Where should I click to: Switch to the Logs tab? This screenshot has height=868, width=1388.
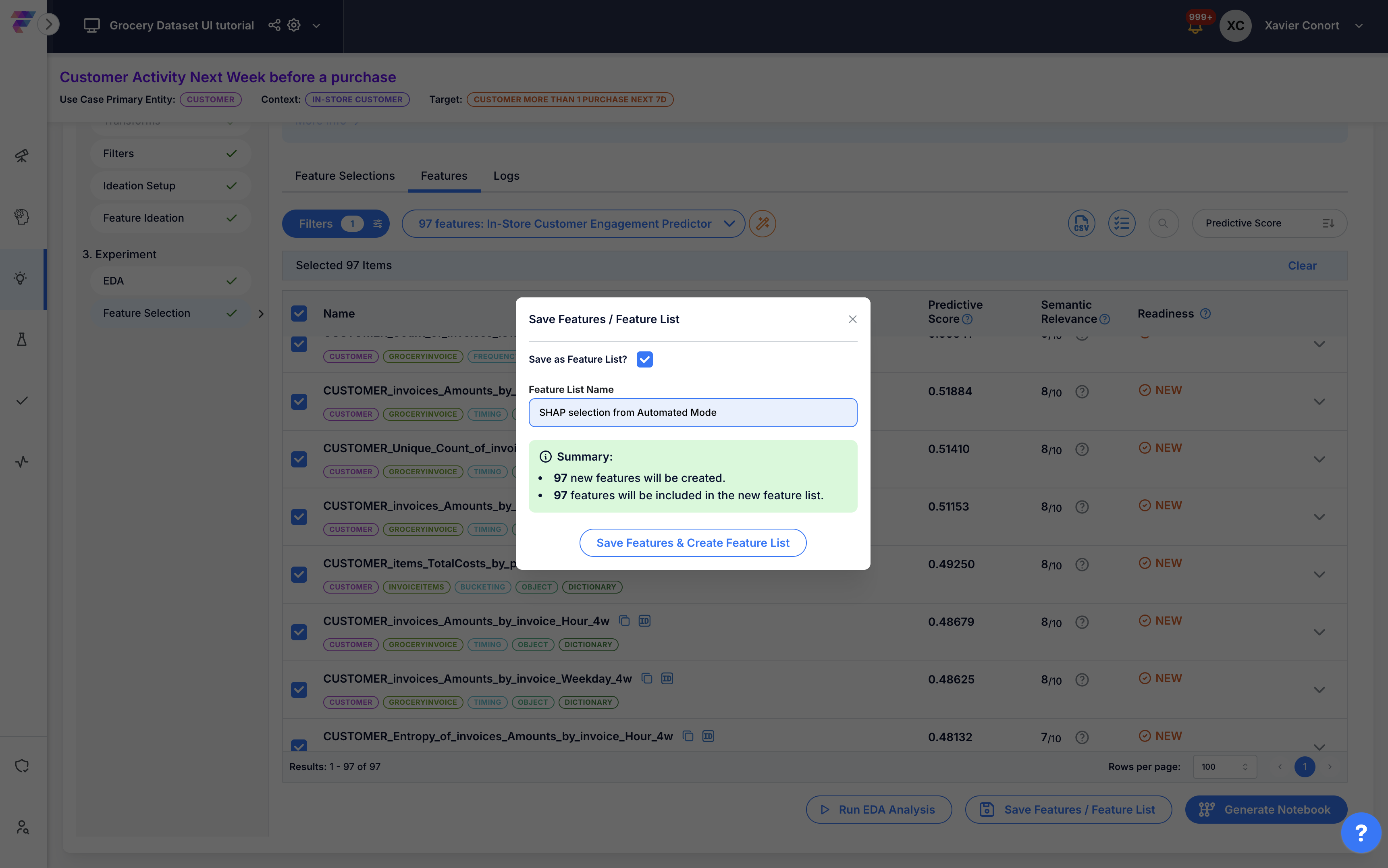click(506, 176)
